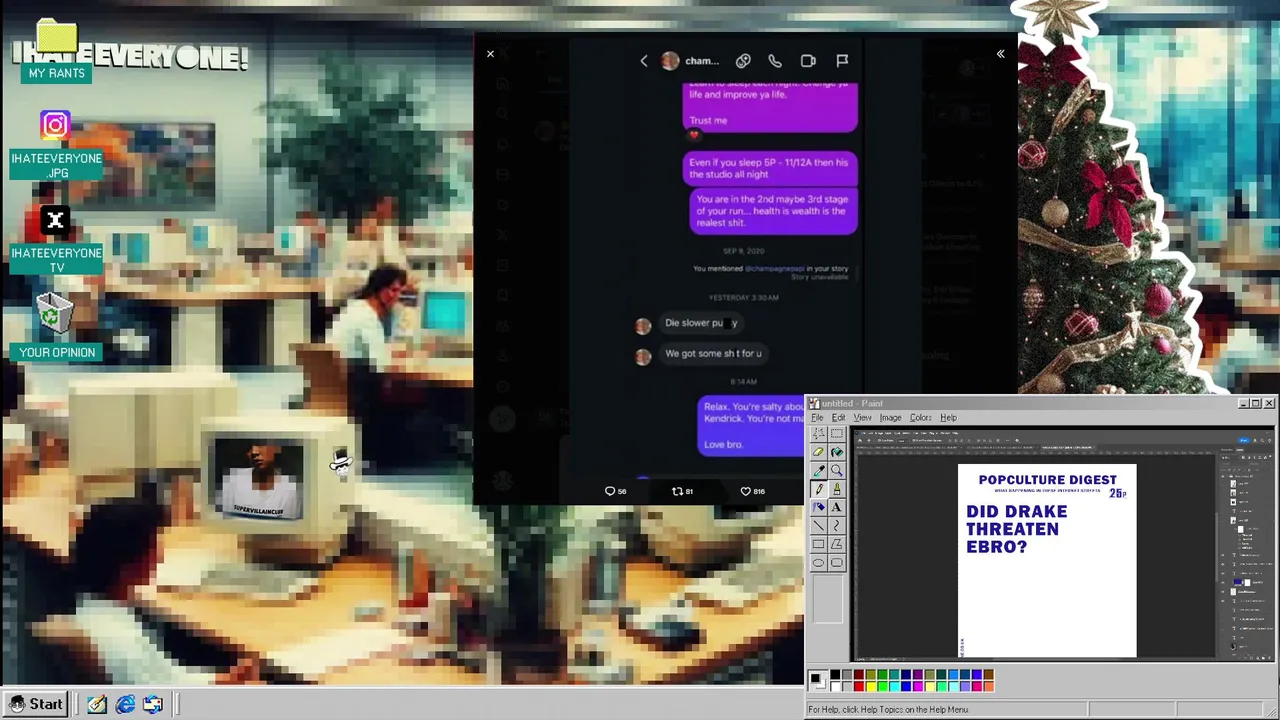Pick the Fill With Color bucket tool
This screenshot has width=1280, height=720.
[836, 452]
